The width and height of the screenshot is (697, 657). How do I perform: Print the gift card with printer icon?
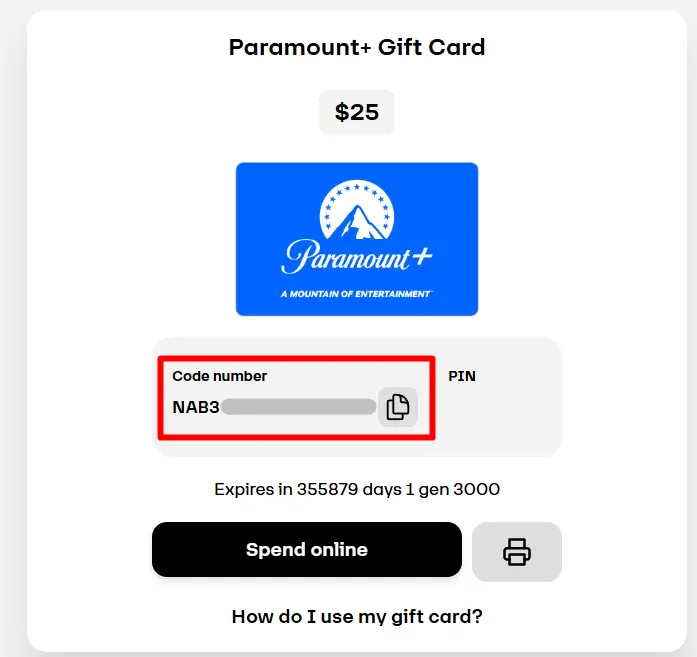tap(517, 551)
